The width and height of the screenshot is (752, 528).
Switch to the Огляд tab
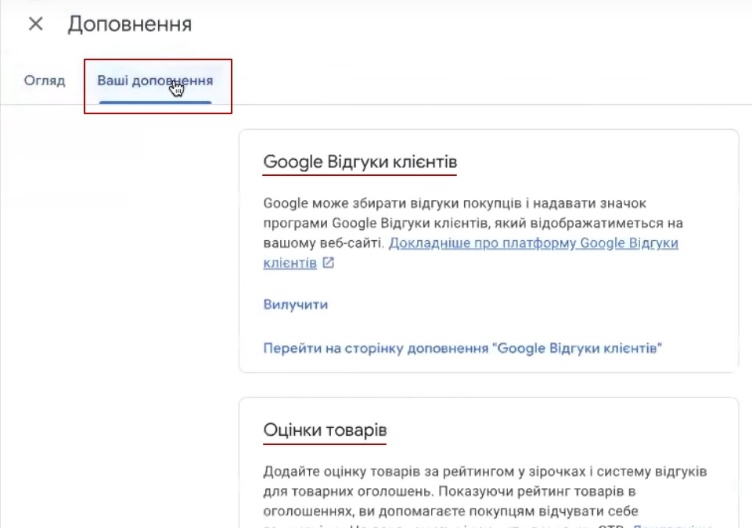coord(44,80)
